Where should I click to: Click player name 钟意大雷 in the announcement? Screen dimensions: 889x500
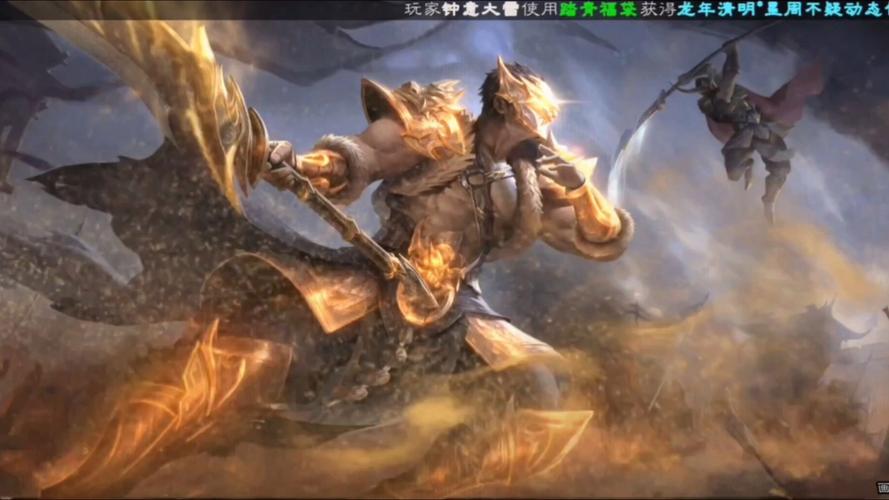[481, 10]
